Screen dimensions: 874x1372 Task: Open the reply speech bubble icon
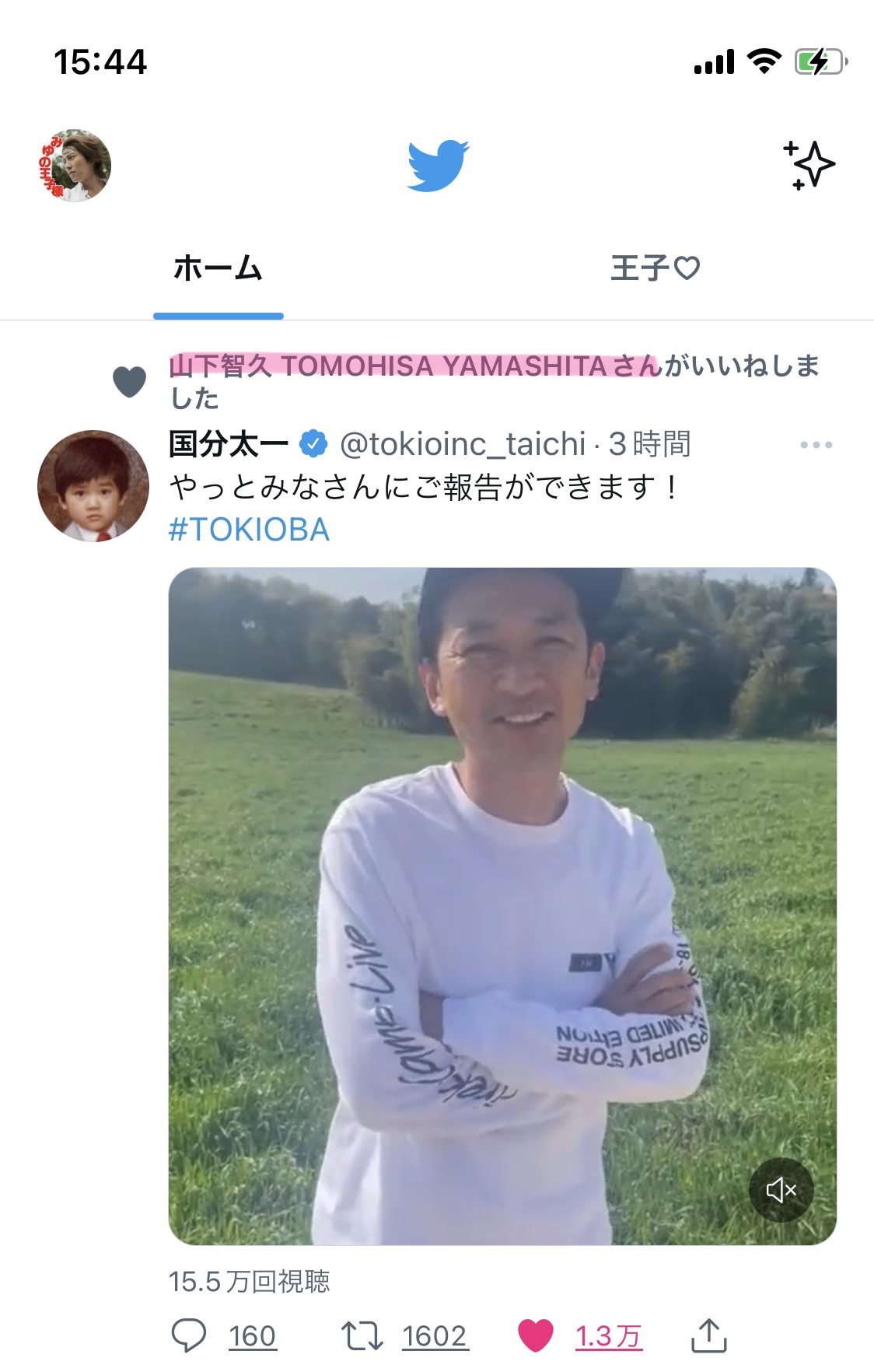coord(188,1335)
